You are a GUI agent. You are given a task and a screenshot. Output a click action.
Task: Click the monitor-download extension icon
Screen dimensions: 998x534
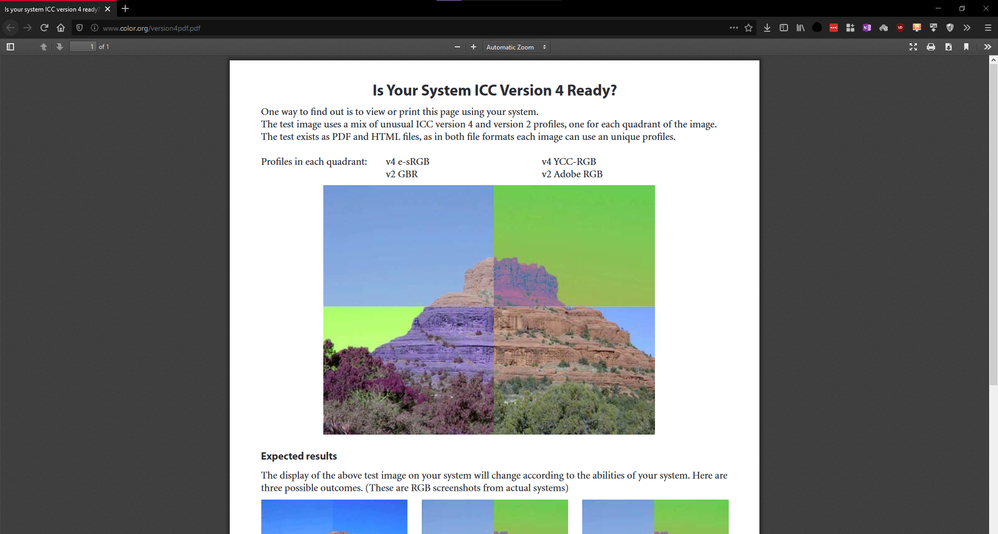click(933, 28)
